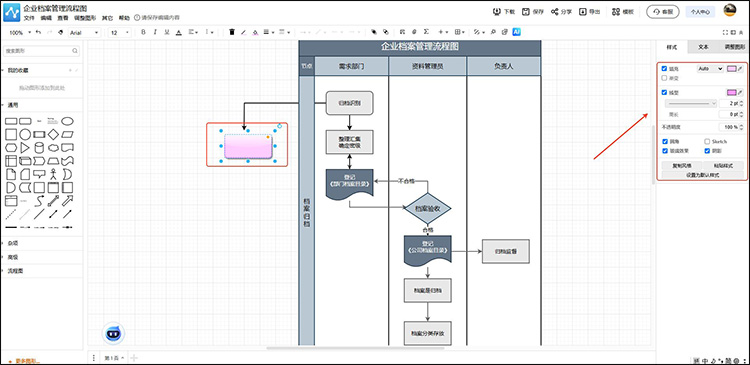Pick the cylinder shape from the palette

(39, 147)
